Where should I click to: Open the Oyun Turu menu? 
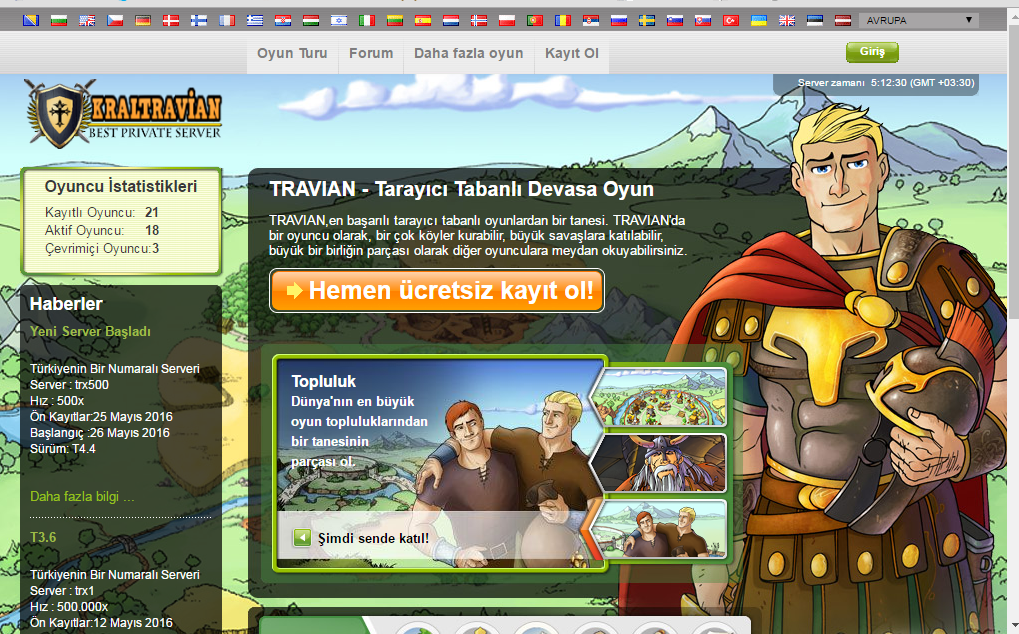[x=292, y=53]
